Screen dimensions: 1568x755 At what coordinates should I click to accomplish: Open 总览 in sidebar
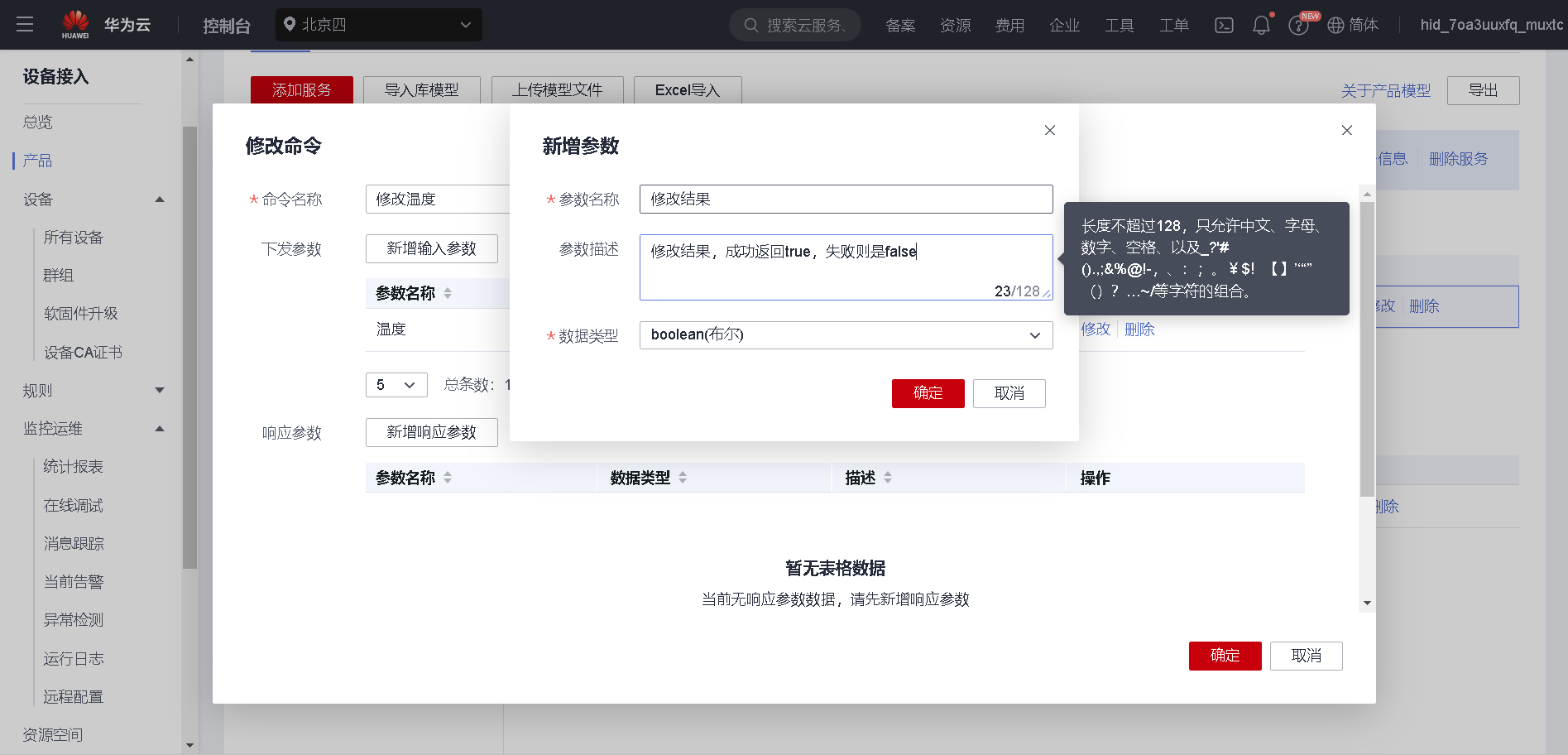pos(38,123)
